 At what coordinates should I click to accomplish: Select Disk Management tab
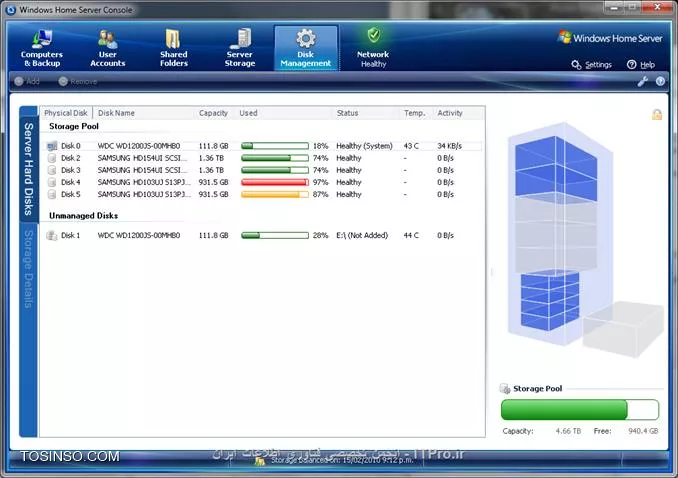pyautogui.click(x=306, y=48)
